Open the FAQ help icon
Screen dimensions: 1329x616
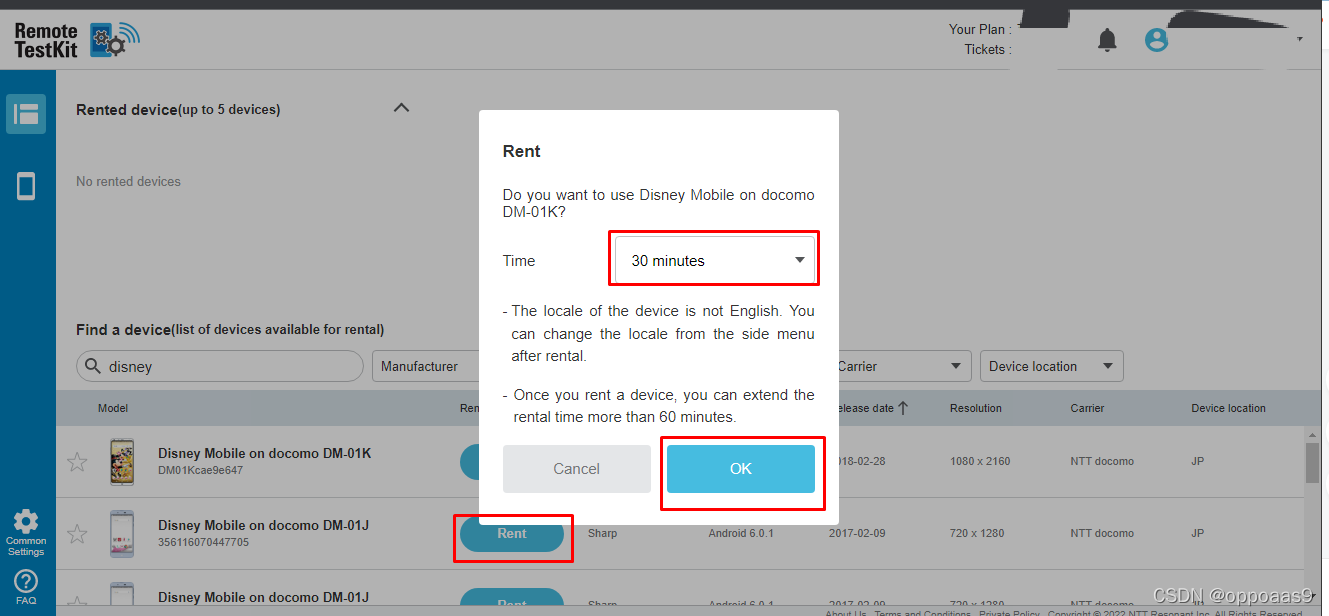pyautogui.click(x=26, y=587)
